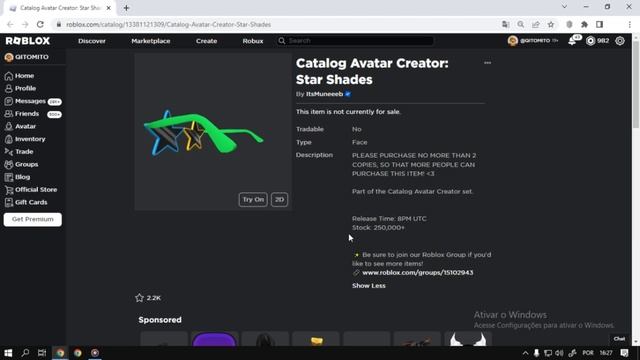640x360 pixels.
Task: Click the favorite star icon
Action: tap(140, 298)
